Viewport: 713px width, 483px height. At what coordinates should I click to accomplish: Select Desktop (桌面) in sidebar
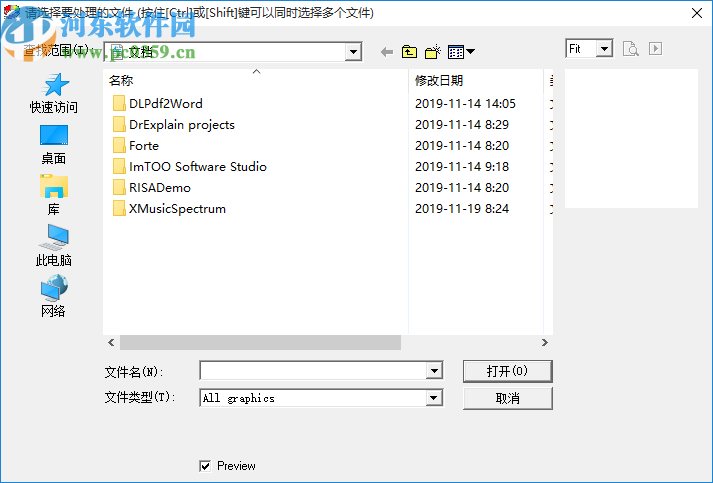click(54, 145)
